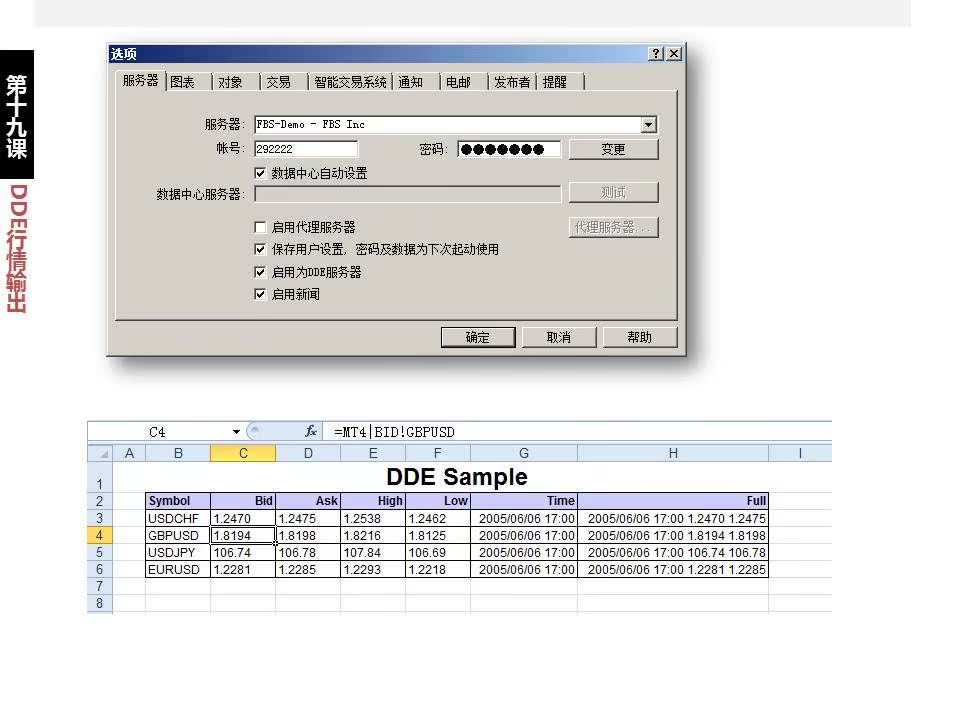Viewport: 960px width, 720px height.
Task: Toggle the 数据中心自动设置 checkbox
Action: 261,173
